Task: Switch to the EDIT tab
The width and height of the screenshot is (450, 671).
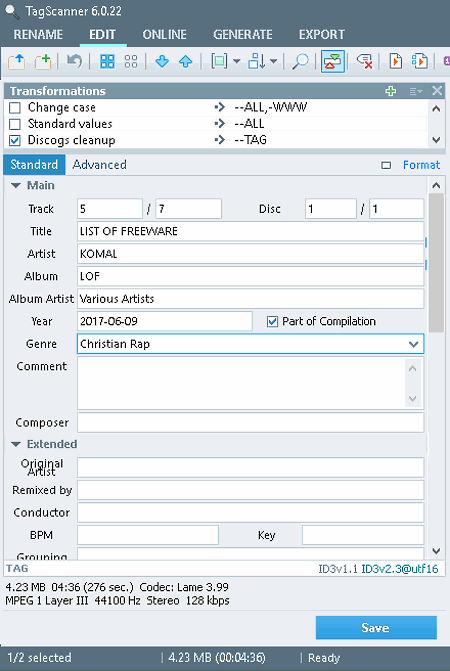Action: (x=103, y=35)
